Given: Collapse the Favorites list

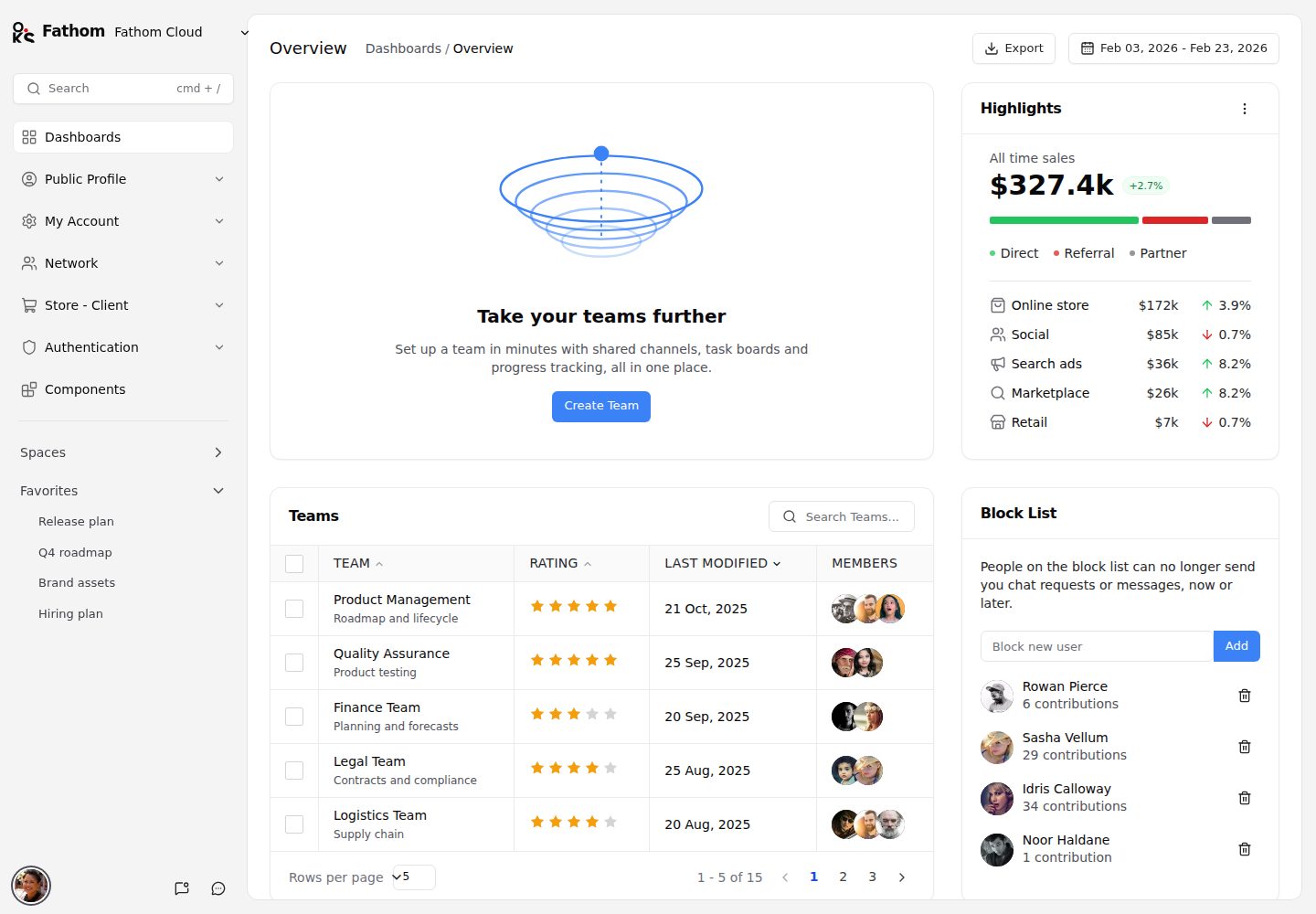Looking at the screenshot, I should coord(123,491).
